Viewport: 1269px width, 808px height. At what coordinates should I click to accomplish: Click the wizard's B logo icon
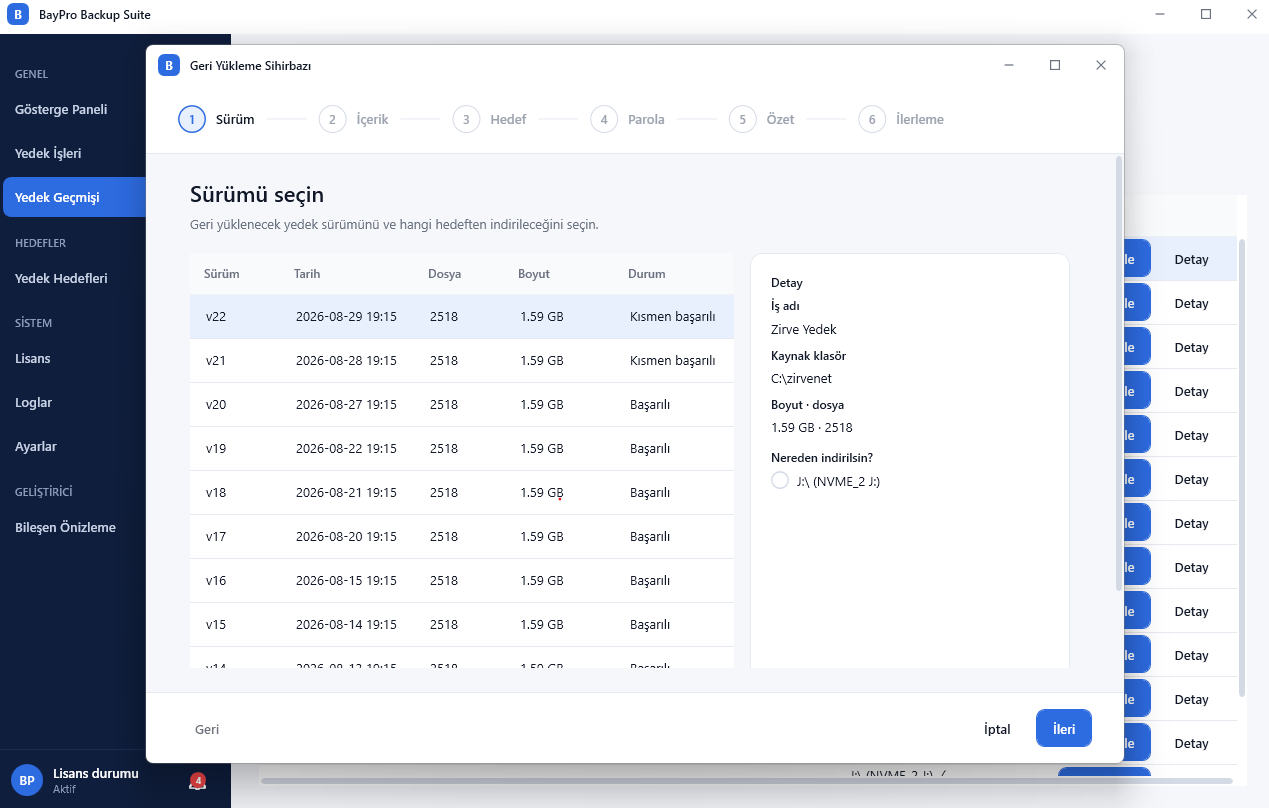pos(169,65)
